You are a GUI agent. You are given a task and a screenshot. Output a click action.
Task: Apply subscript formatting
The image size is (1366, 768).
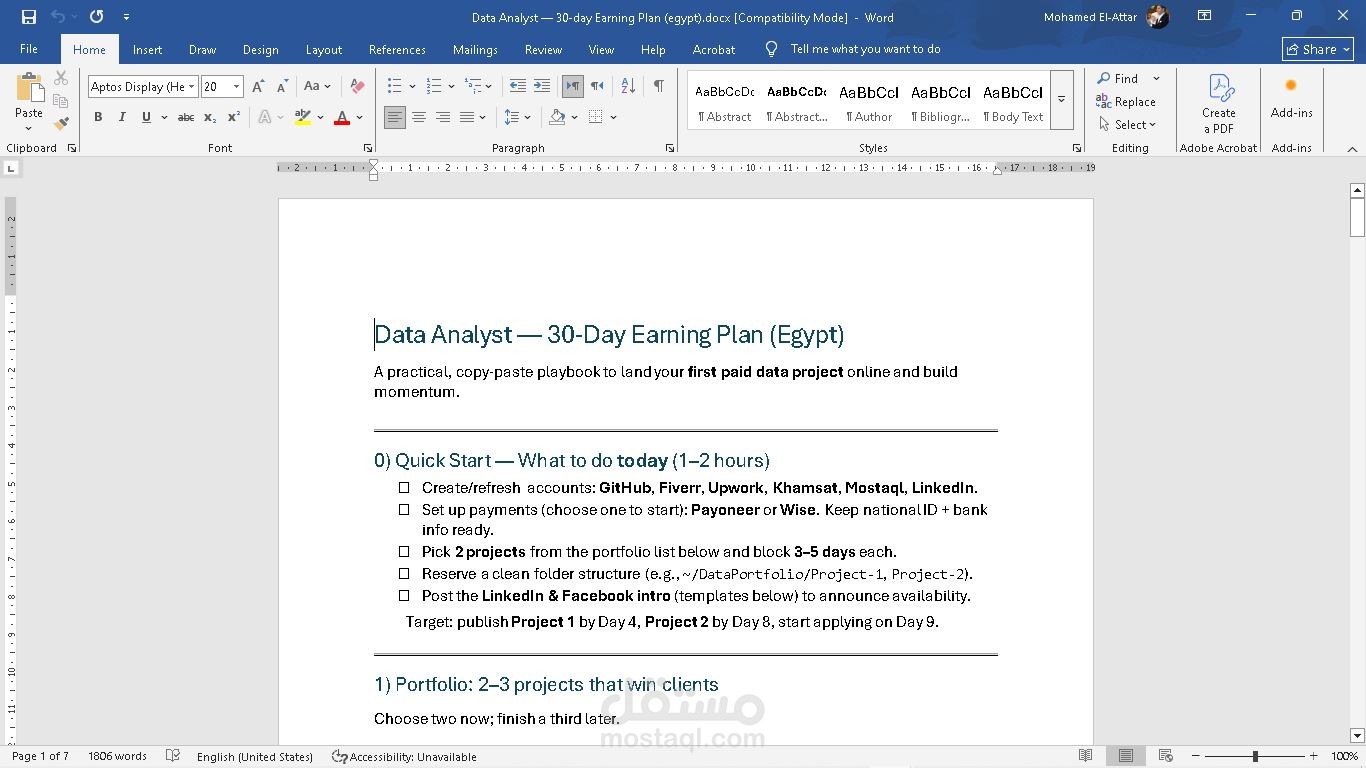tap(210, 118)
